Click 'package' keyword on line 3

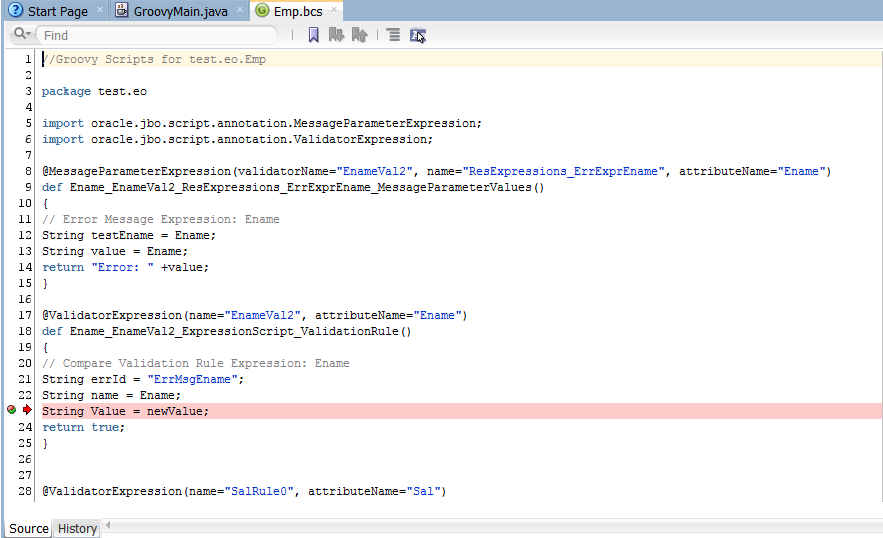point(66,91)
